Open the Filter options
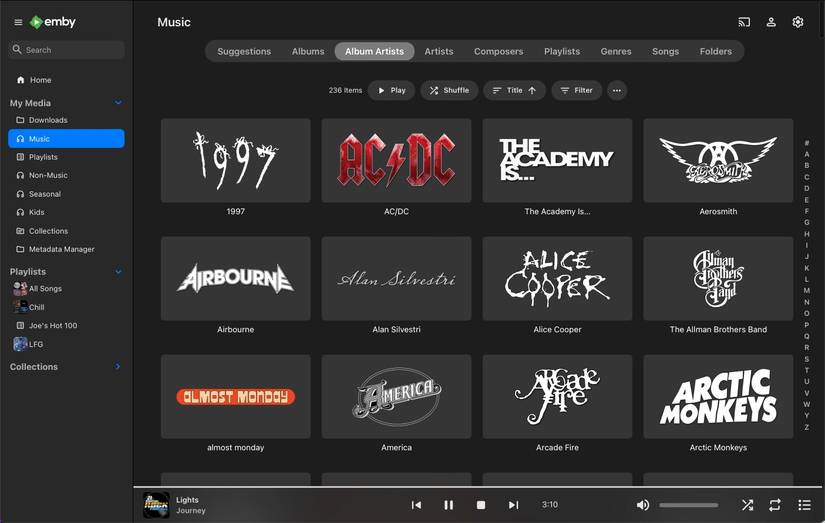The width and height of the screenshot is (825, 523). point(577,90)
